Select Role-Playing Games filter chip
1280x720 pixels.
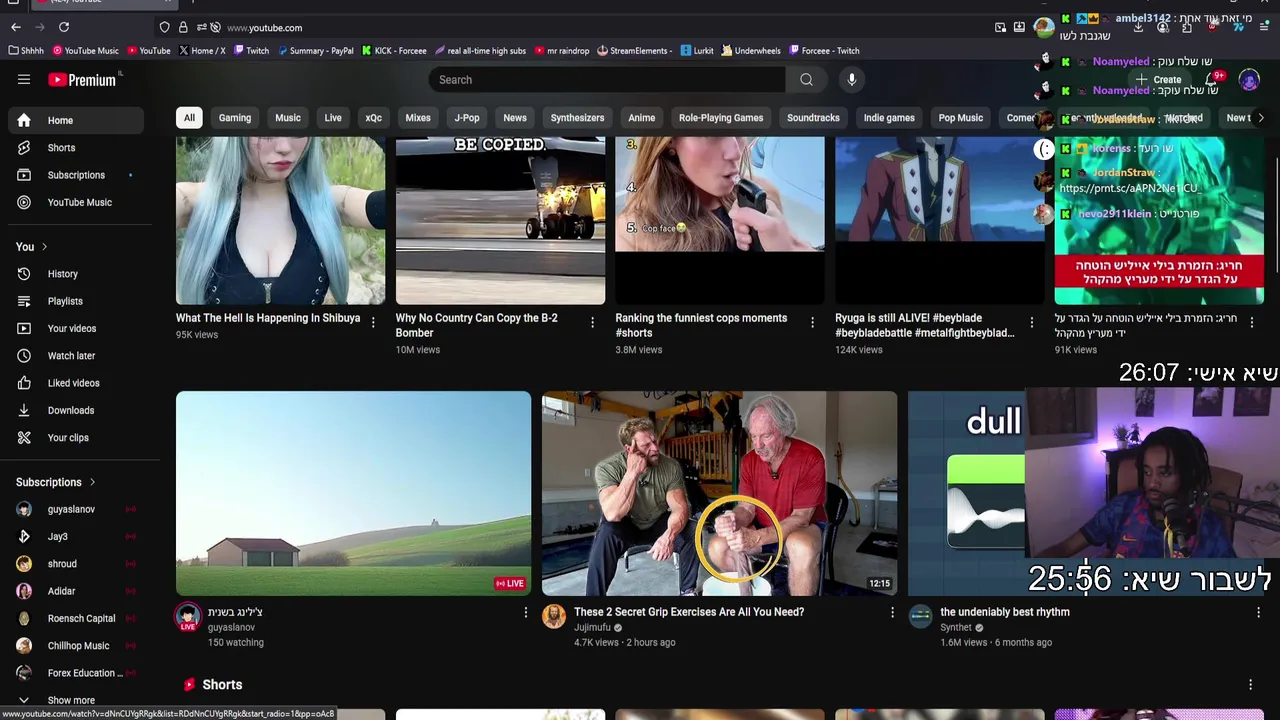pyautogui.click(x=721, y=118)
